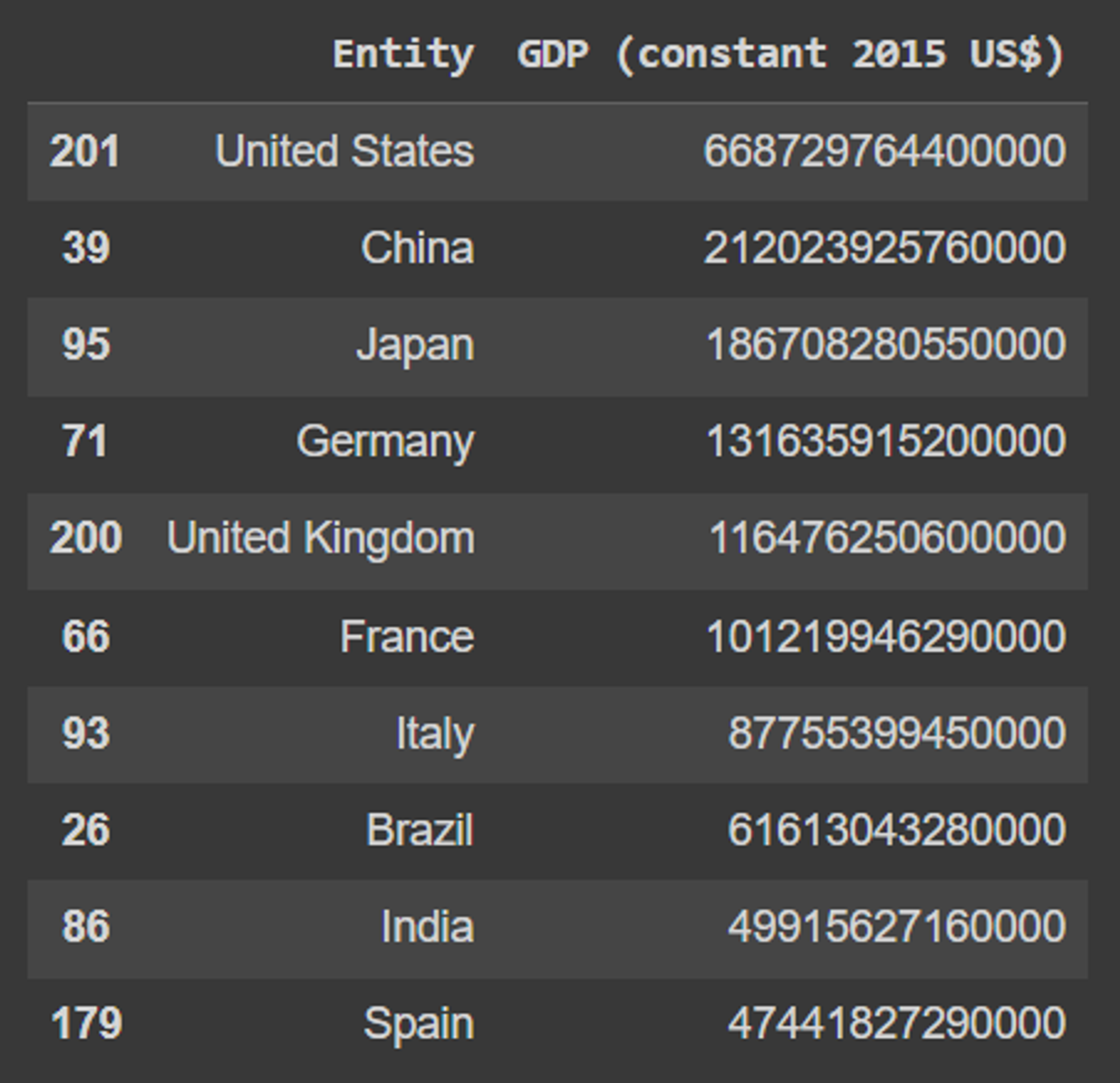Select the France entity cell
Screen dimensions: 1120x1083
coord(407,637)
